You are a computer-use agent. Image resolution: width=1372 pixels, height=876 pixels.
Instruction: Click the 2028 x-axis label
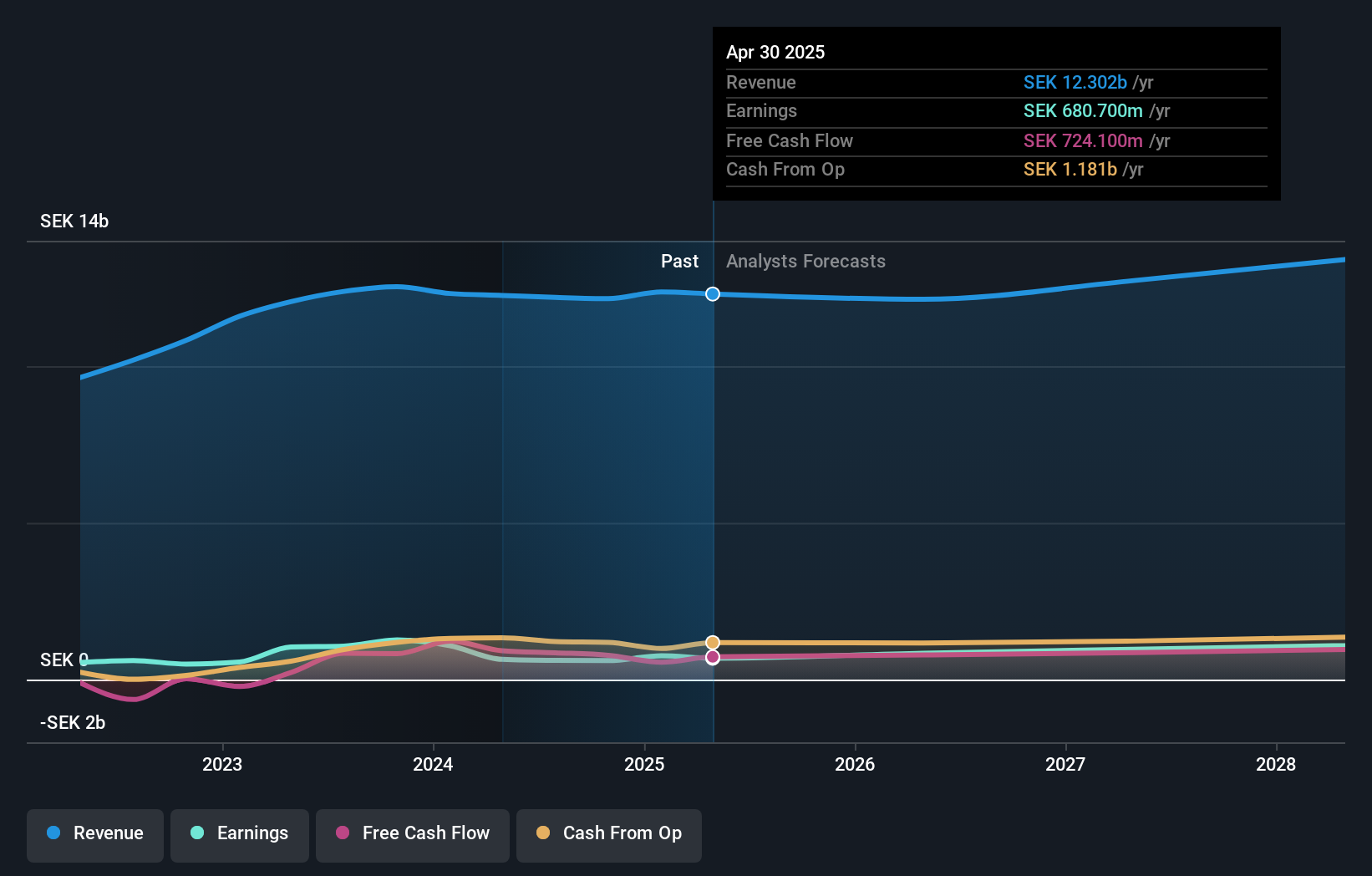(1276, 764)
